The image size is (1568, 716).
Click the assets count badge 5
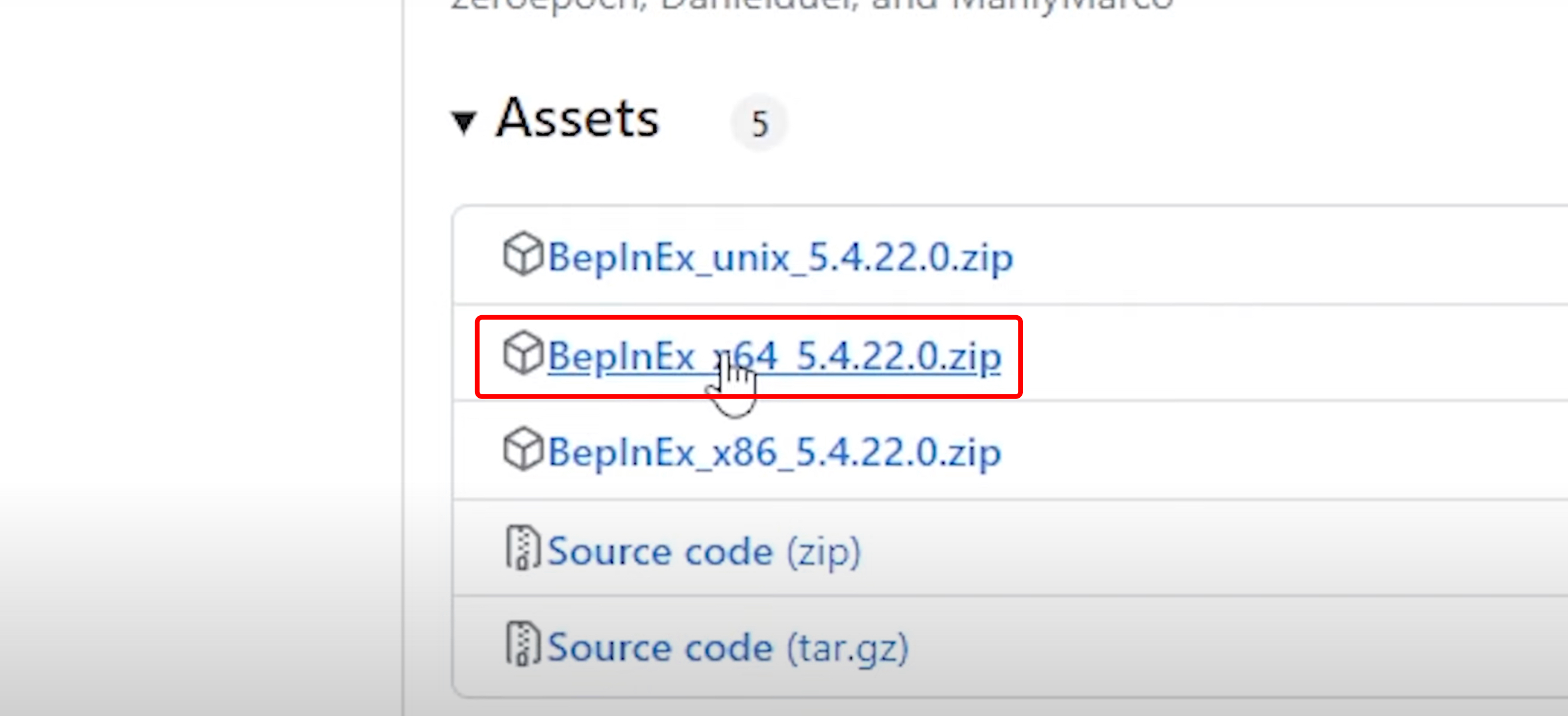758,123
